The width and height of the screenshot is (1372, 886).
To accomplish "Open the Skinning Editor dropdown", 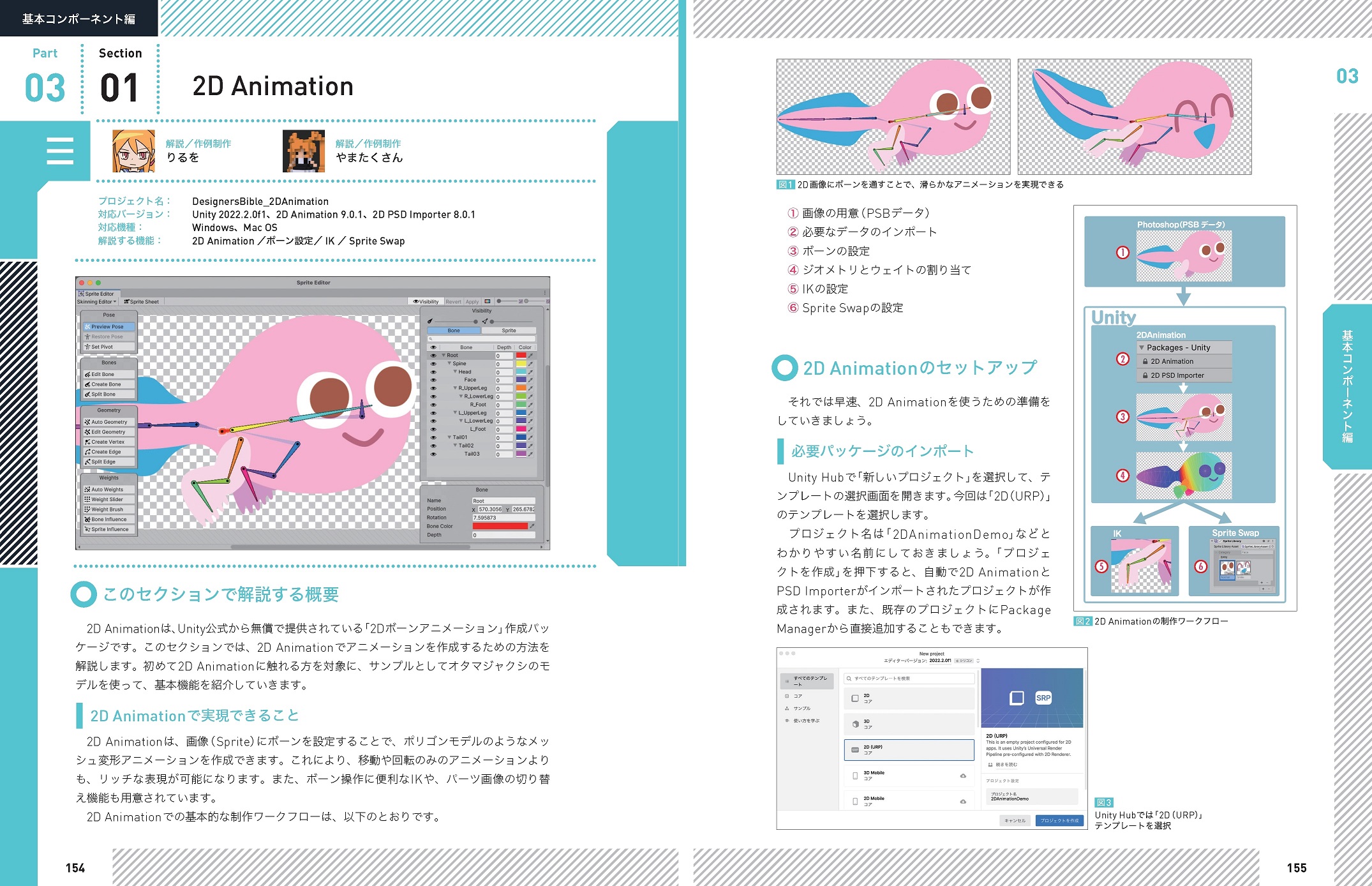I will tap(97, 301).
